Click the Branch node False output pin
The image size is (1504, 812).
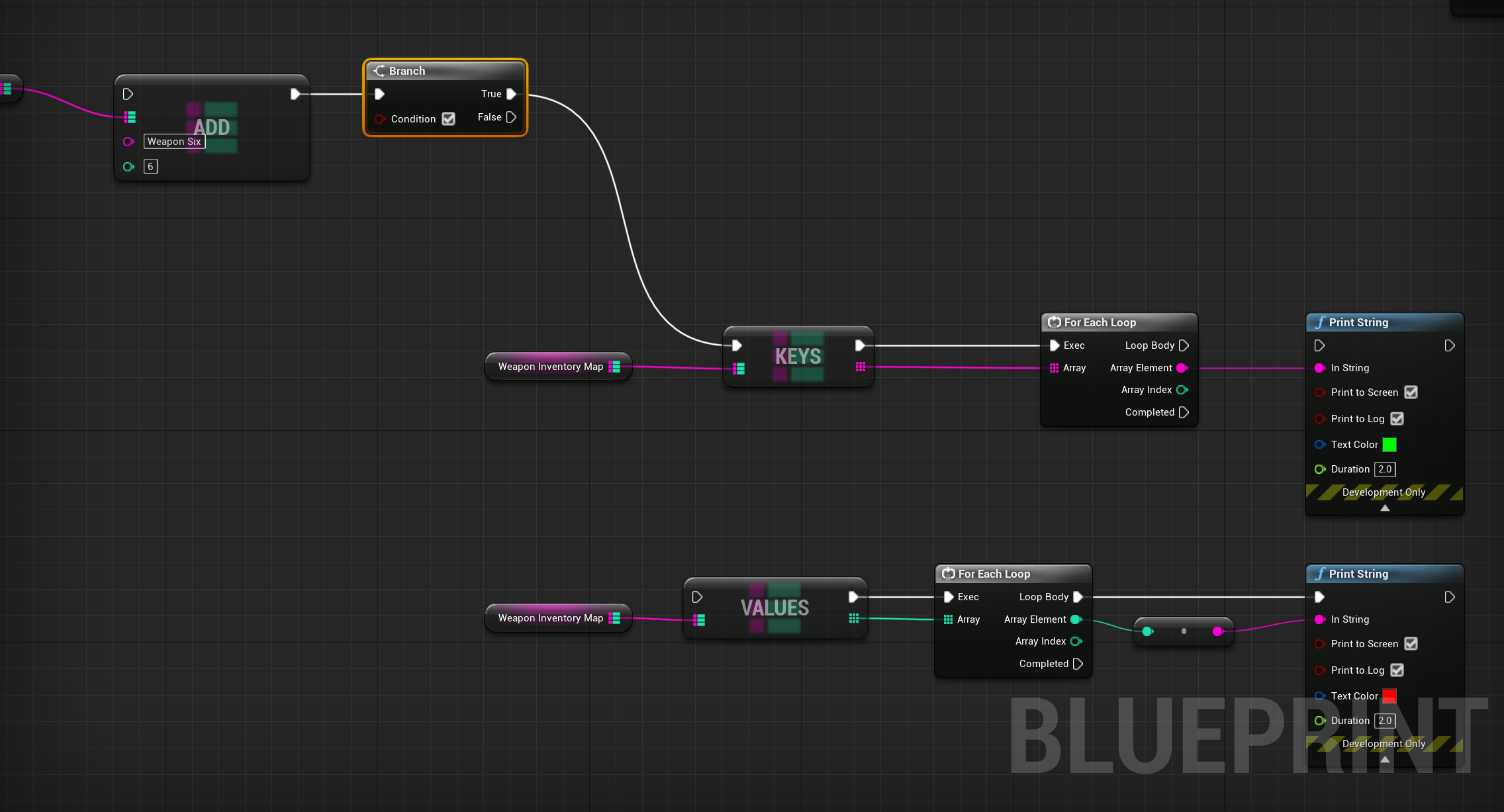click(x=511, y=117)
